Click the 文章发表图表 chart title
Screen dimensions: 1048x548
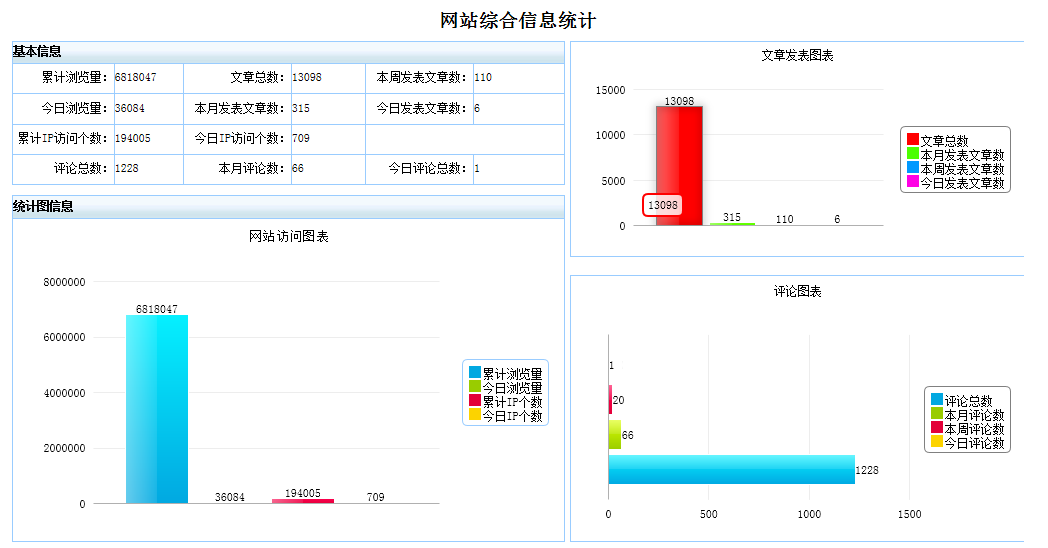pyautogui.click(x=796, y=56)
